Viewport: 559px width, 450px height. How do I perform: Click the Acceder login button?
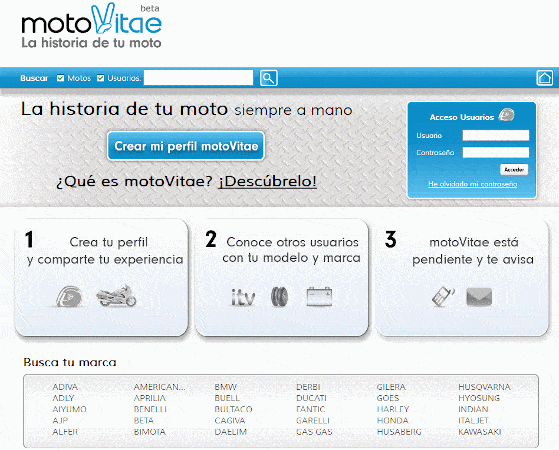pyautogui.click(x=514, y=169)
